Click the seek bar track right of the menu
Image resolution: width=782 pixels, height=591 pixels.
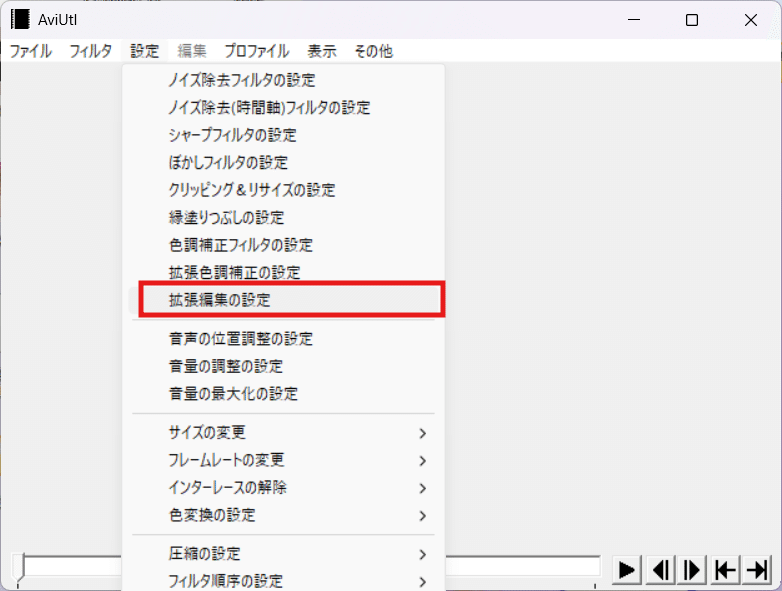point(523,567)
